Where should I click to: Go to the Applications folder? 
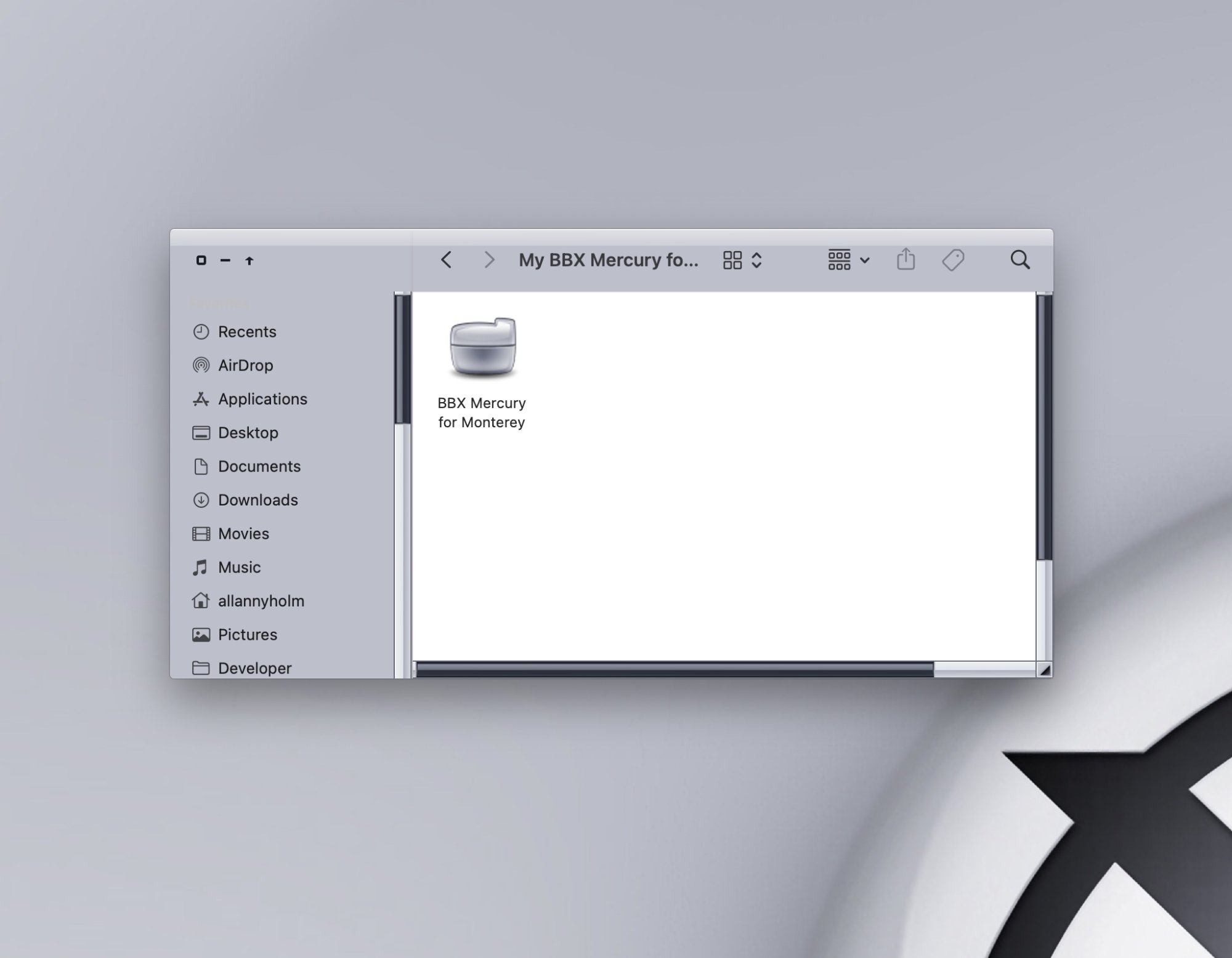coord(262,399)
